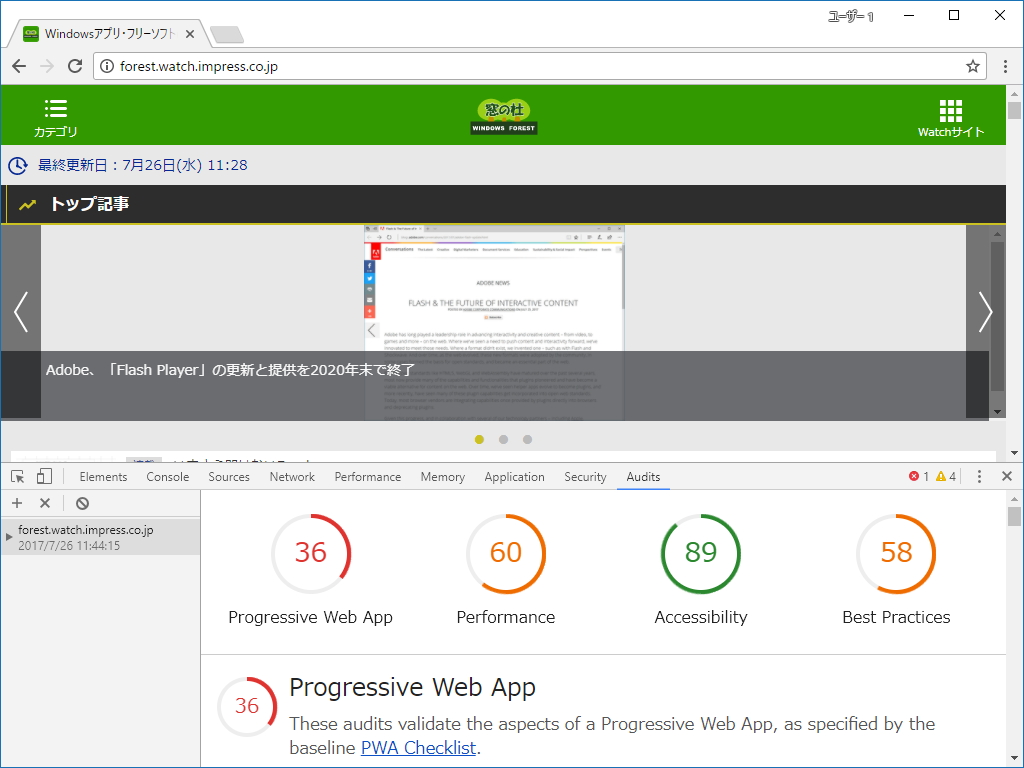Bookmark the page with the star icon

tap(972, 66)
